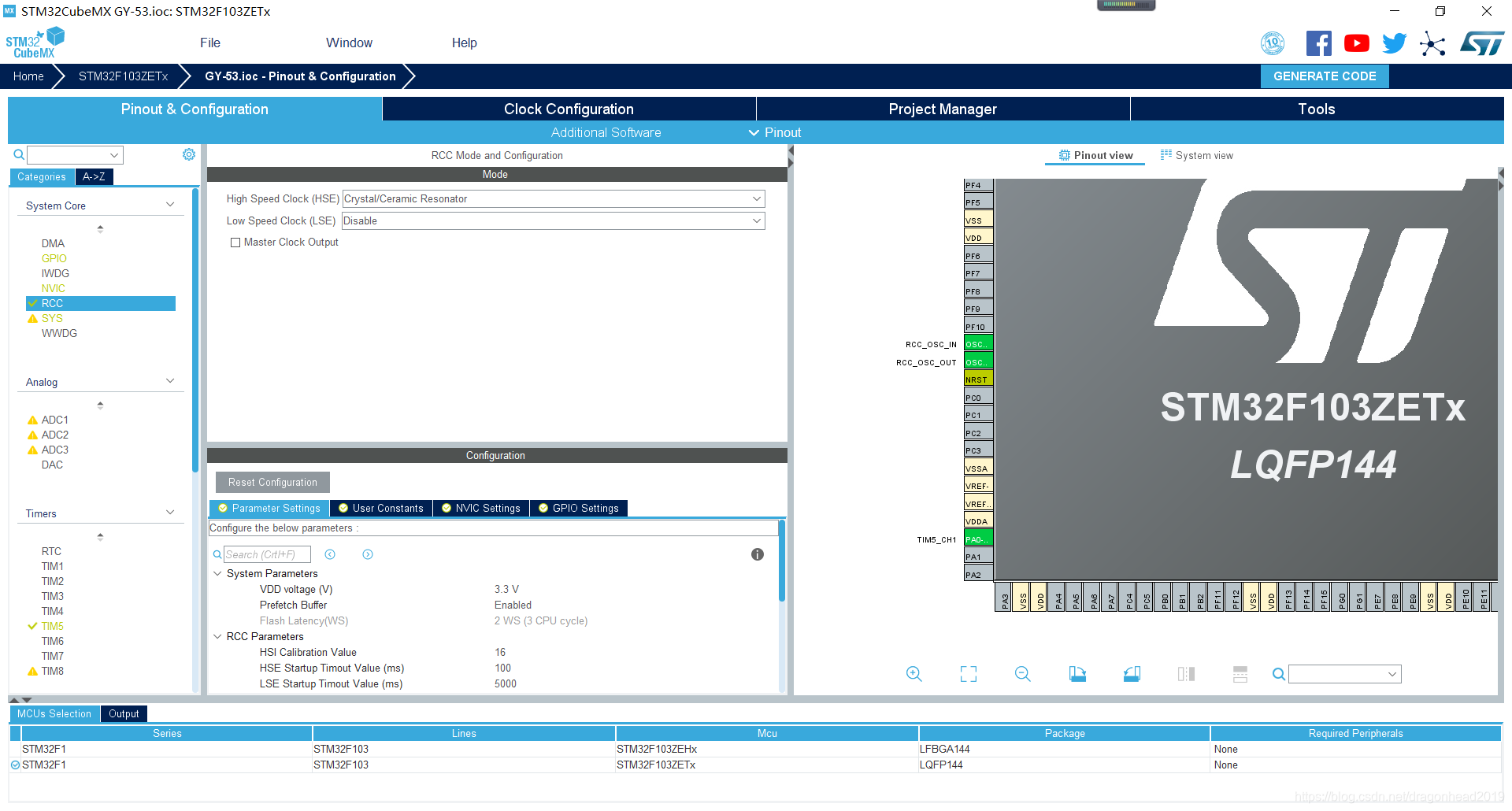This screenshot has width=1512, height=811.
Task: Click the parameters panel vertical scrollbar
Action: click(x=782, y=561)
